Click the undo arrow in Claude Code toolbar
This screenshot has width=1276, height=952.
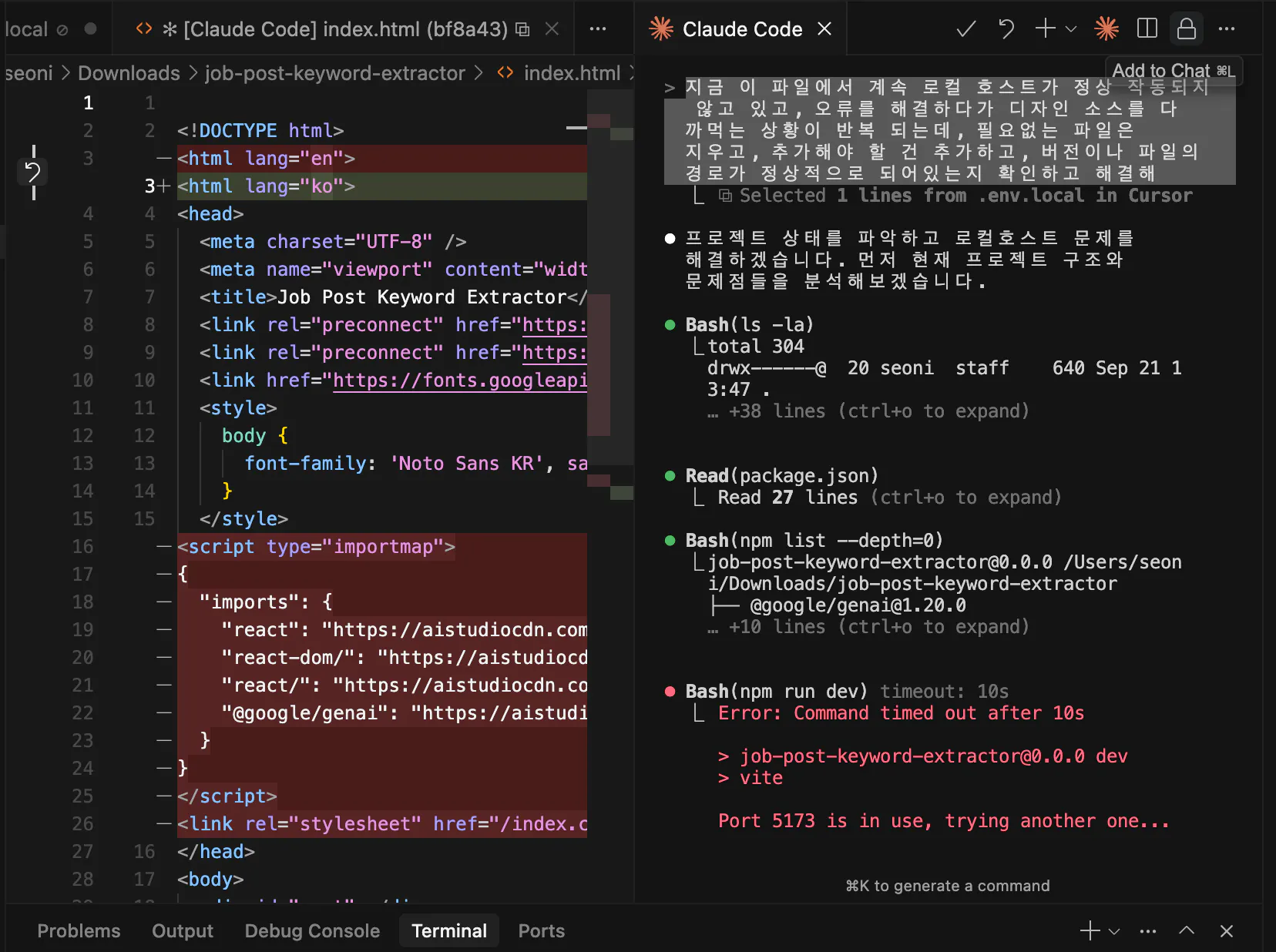(1006, 29)
